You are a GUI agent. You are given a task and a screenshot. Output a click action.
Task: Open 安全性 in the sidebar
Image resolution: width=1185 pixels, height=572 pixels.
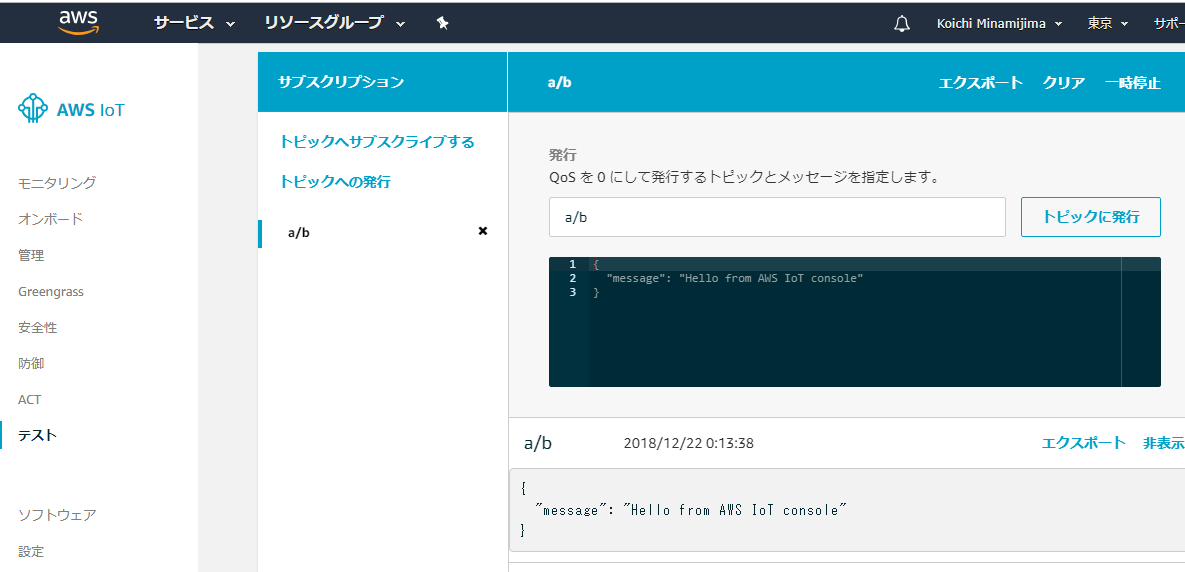38,328
